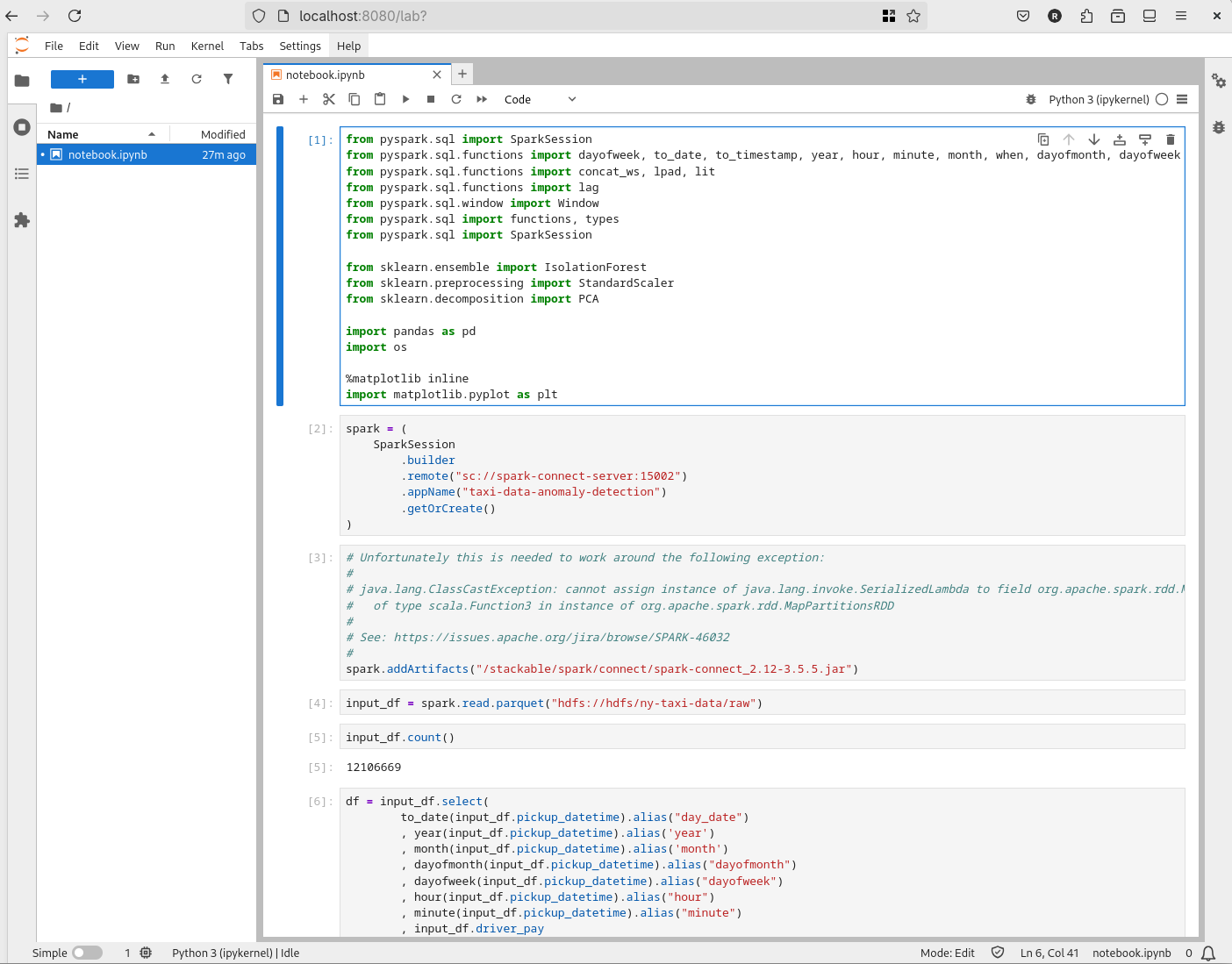The width and height of the screenshot is (1232, 964).
Task: Move the selected cell down
Action: [x=1093, y=139]
